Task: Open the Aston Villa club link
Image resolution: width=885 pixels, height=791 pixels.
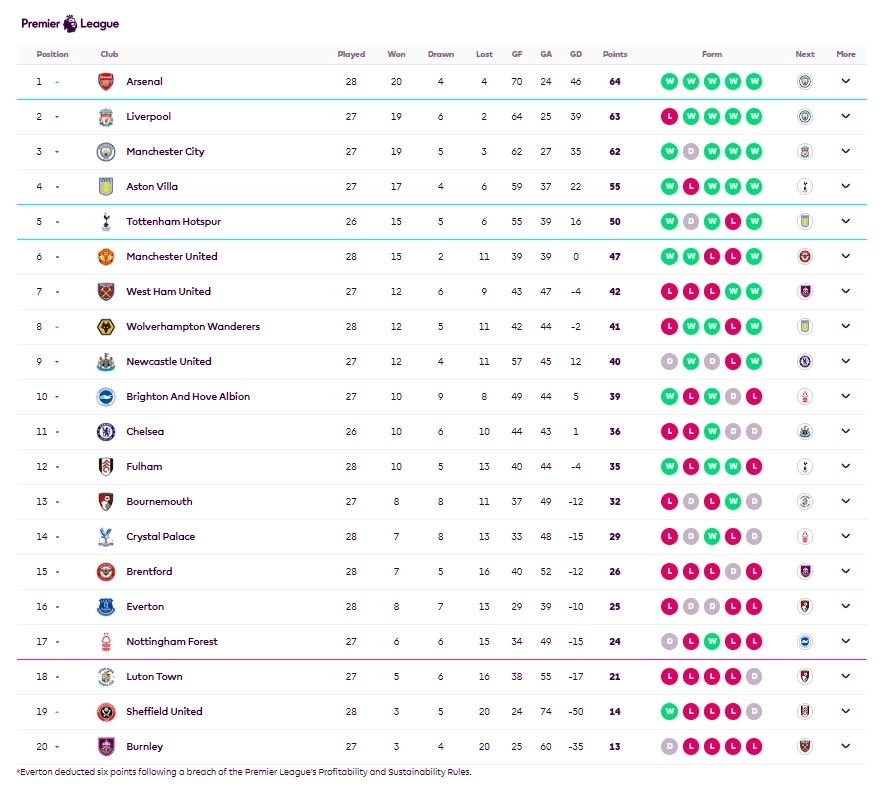Action: pos(152,187)
